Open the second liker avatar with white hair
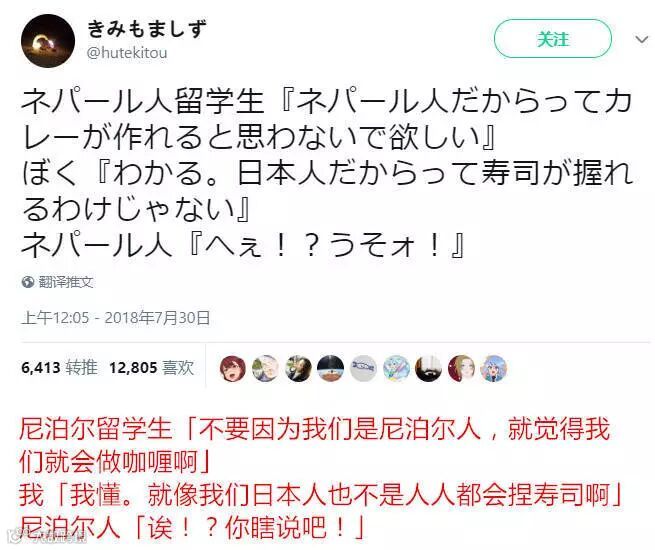The image size is (655, 550). point(265,369)
